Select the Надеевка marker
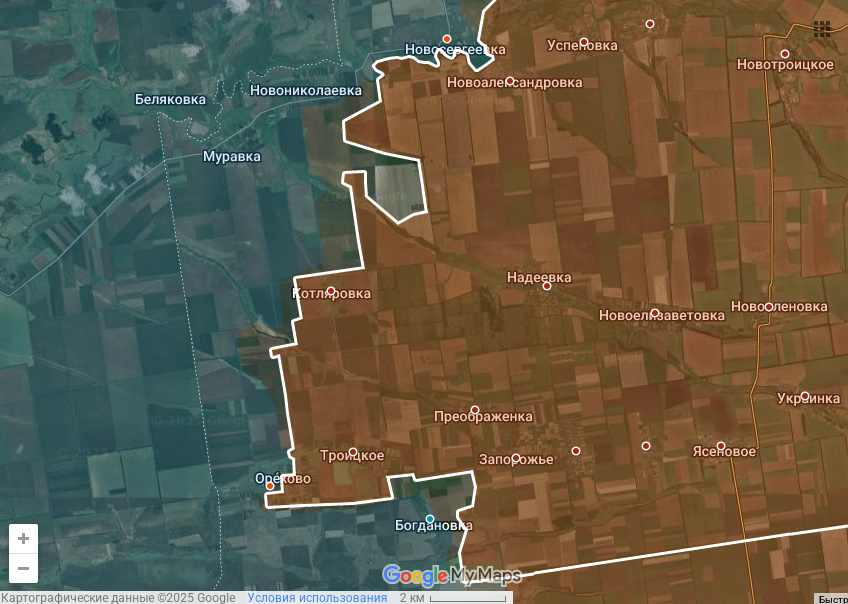Viewport: 848px width, 604px height. click(x=547, y=286)
